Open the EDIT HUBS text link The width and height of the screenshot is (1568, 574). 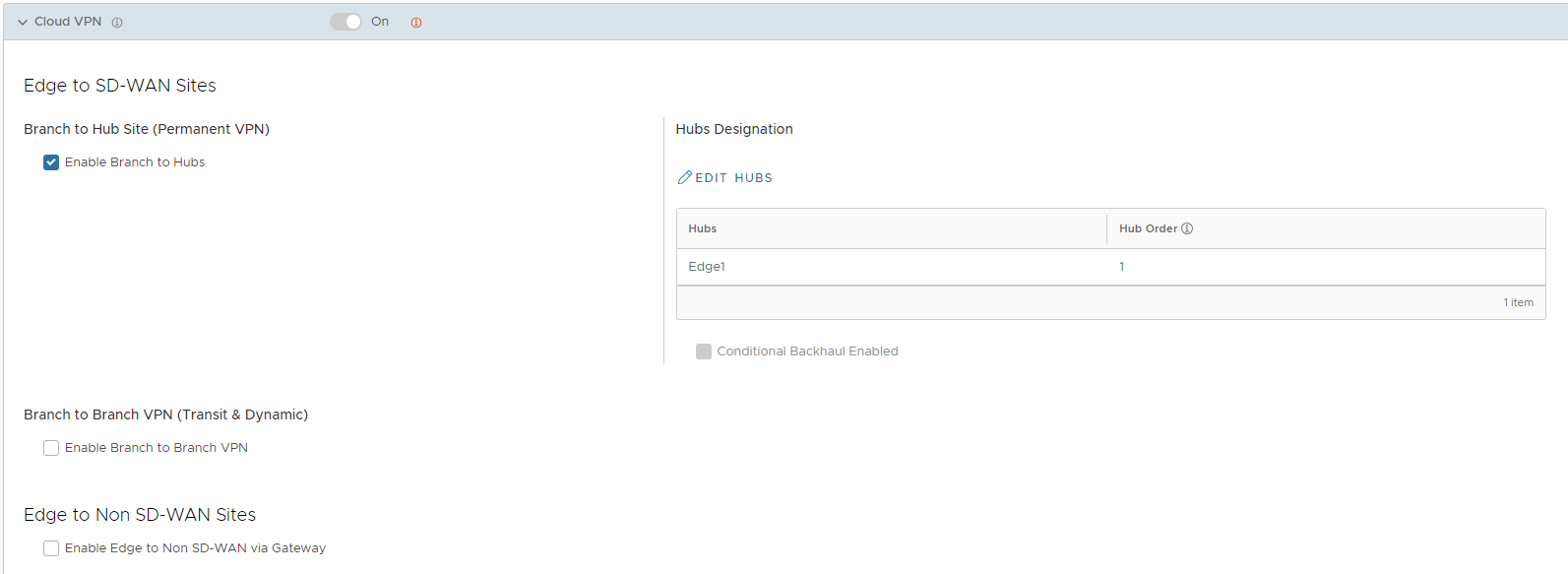click(x=733, y=178)
